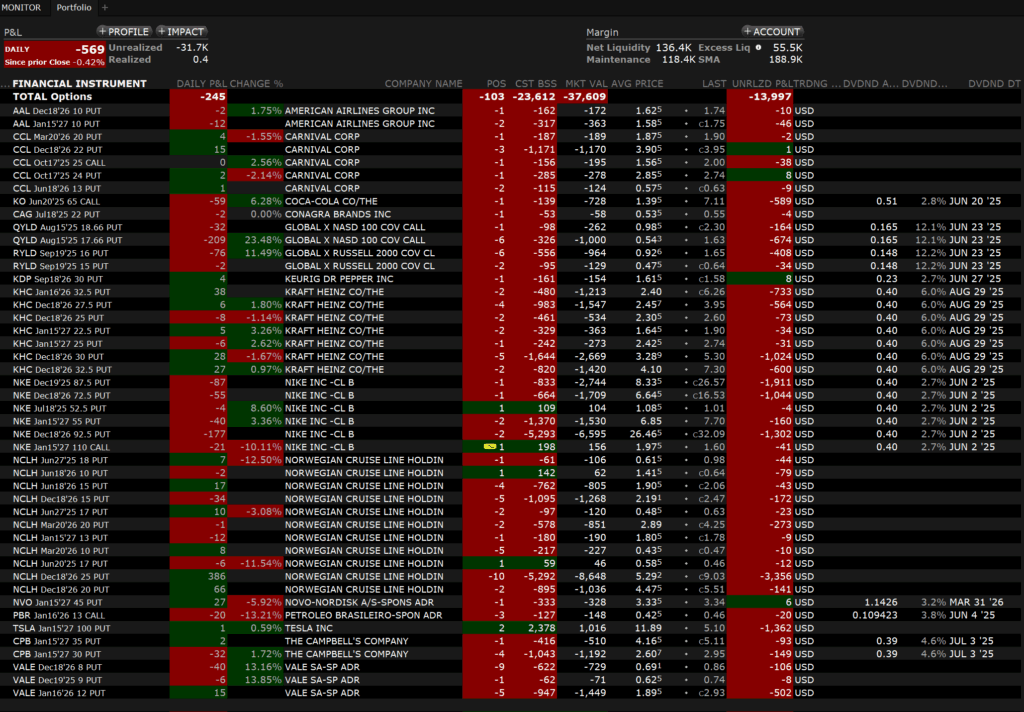Click PETROLEO BRASILEIRO-SPON ADR company name
Image resolution: width=1024 pixels, height=712 pixels.
[363, 615]
